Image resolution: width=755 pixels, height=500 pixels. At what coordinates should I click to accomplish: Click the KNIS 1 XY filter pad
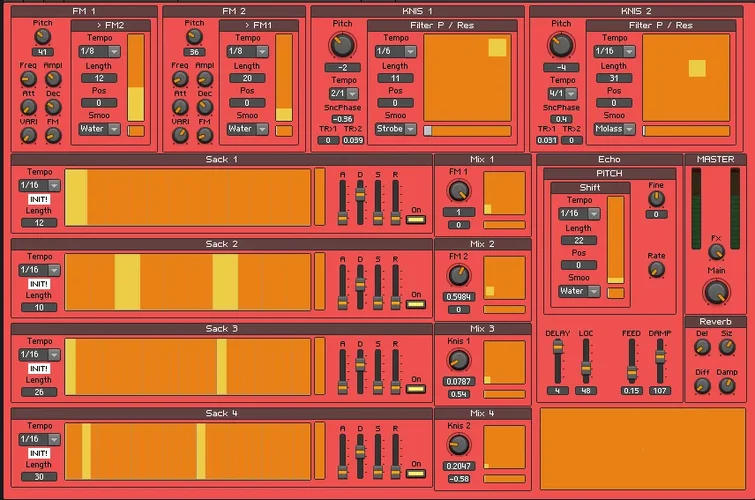[467, 78]
